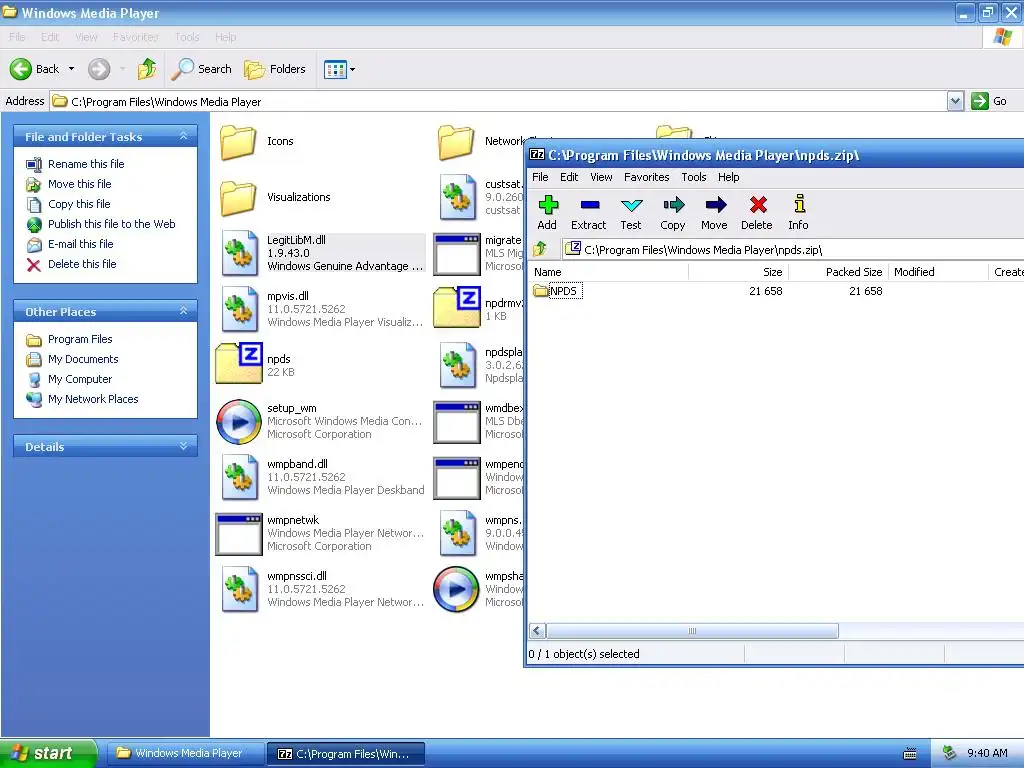Click the safely remove hardware tray icon
The image size is (1024, 768).
[949, 753]
